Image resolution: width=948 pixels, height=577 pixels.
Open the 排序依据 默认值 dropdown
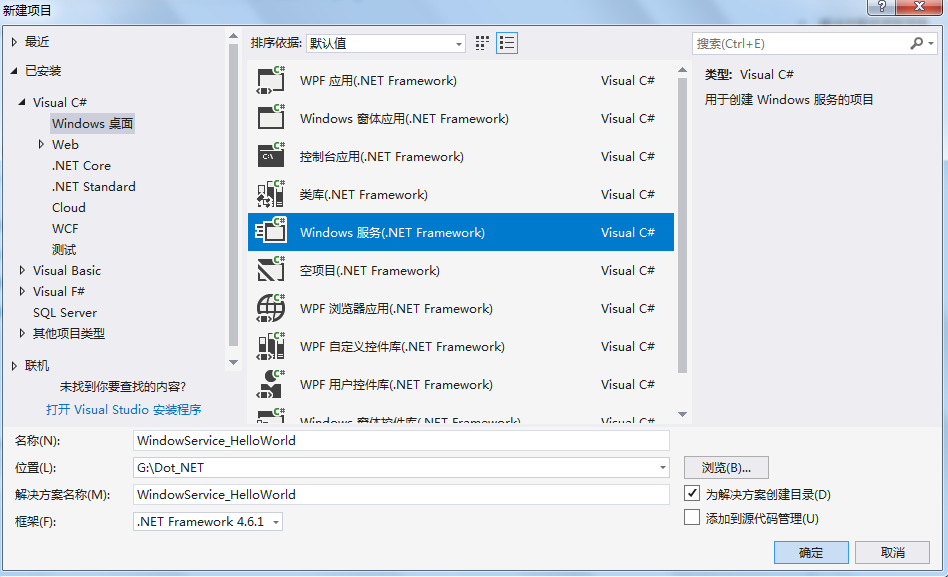pos(459,42)
